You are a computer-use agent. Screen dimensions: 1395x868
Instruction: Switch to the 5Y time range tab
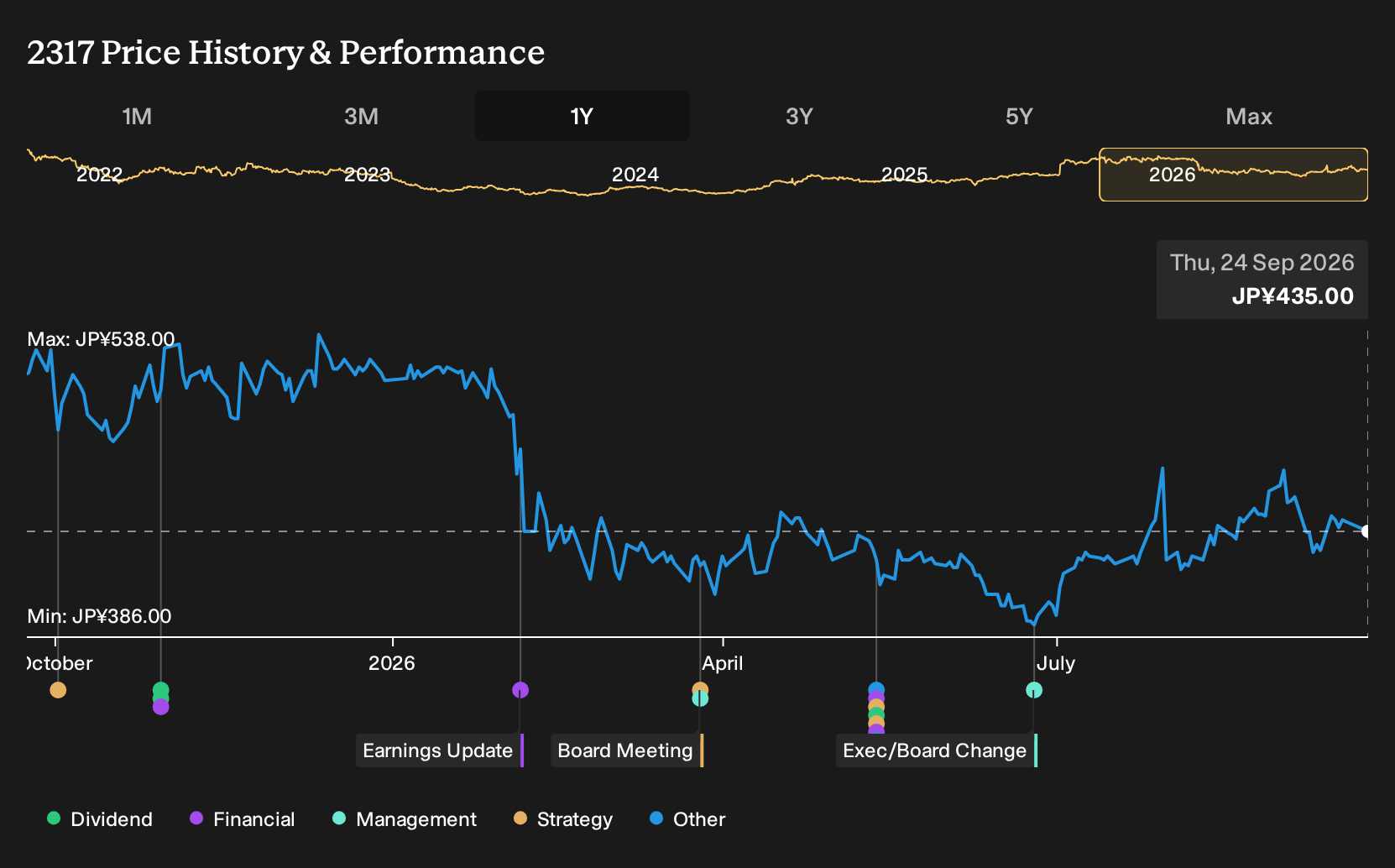1019,117
